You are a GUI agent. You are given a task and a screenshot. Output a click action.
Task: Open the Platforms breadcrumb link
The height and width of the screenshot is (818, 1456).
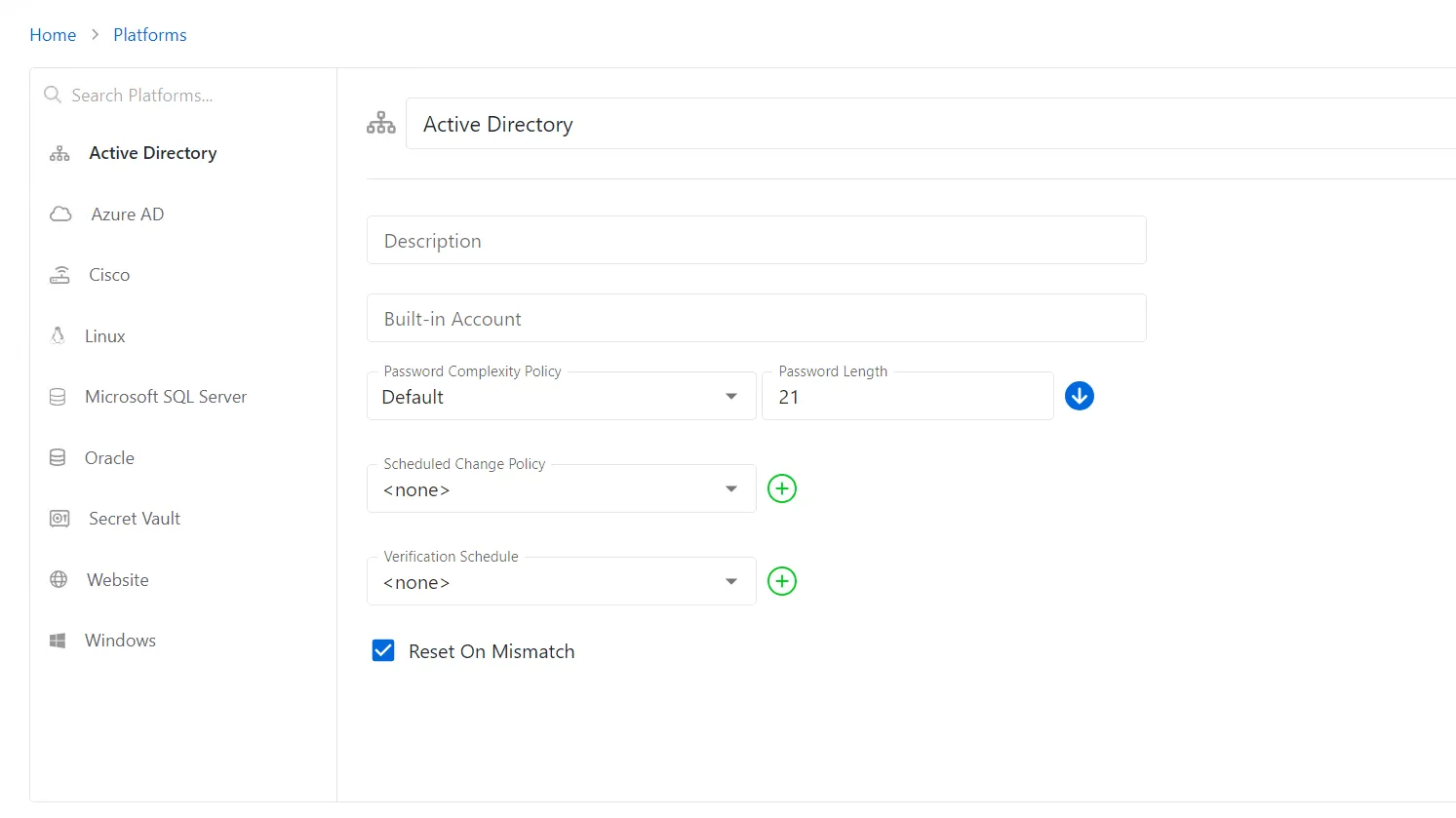tap(150, 35)
